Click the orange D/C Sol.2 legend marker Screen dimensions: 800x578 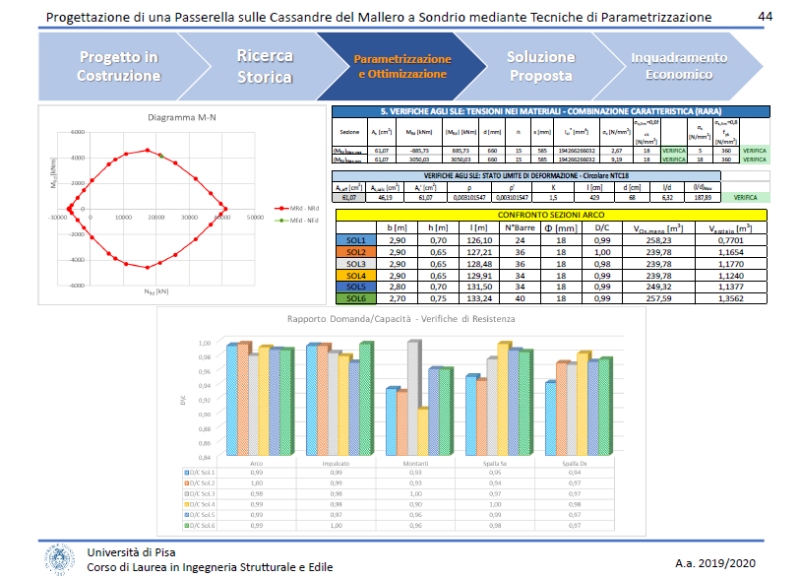tap(186, 481)
